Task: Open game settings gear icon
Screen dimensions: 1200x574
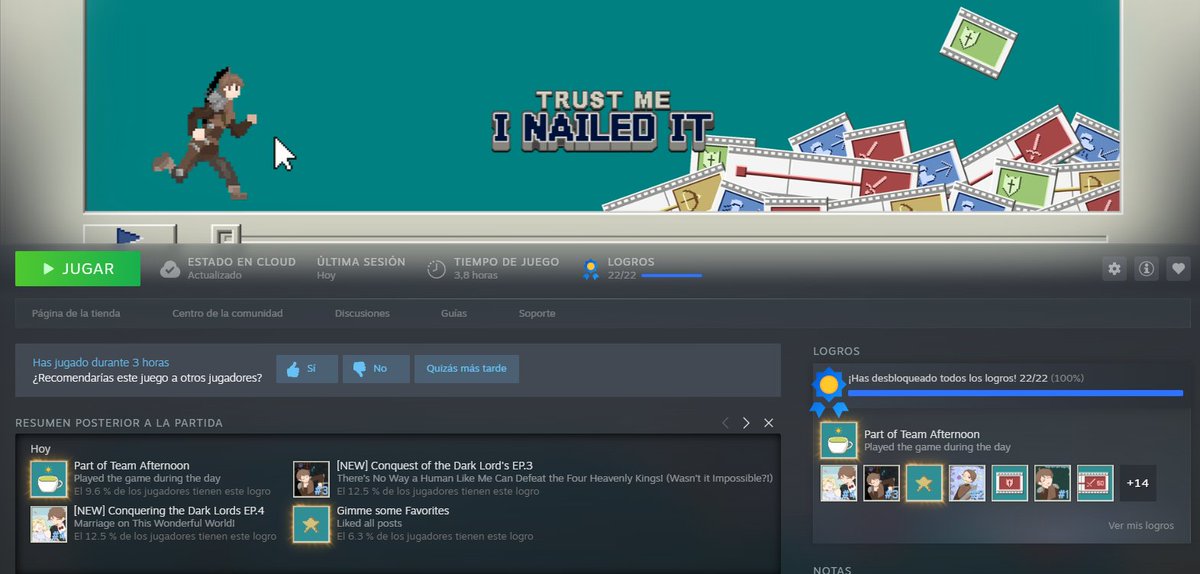Action: click(x=1114, y=268)
